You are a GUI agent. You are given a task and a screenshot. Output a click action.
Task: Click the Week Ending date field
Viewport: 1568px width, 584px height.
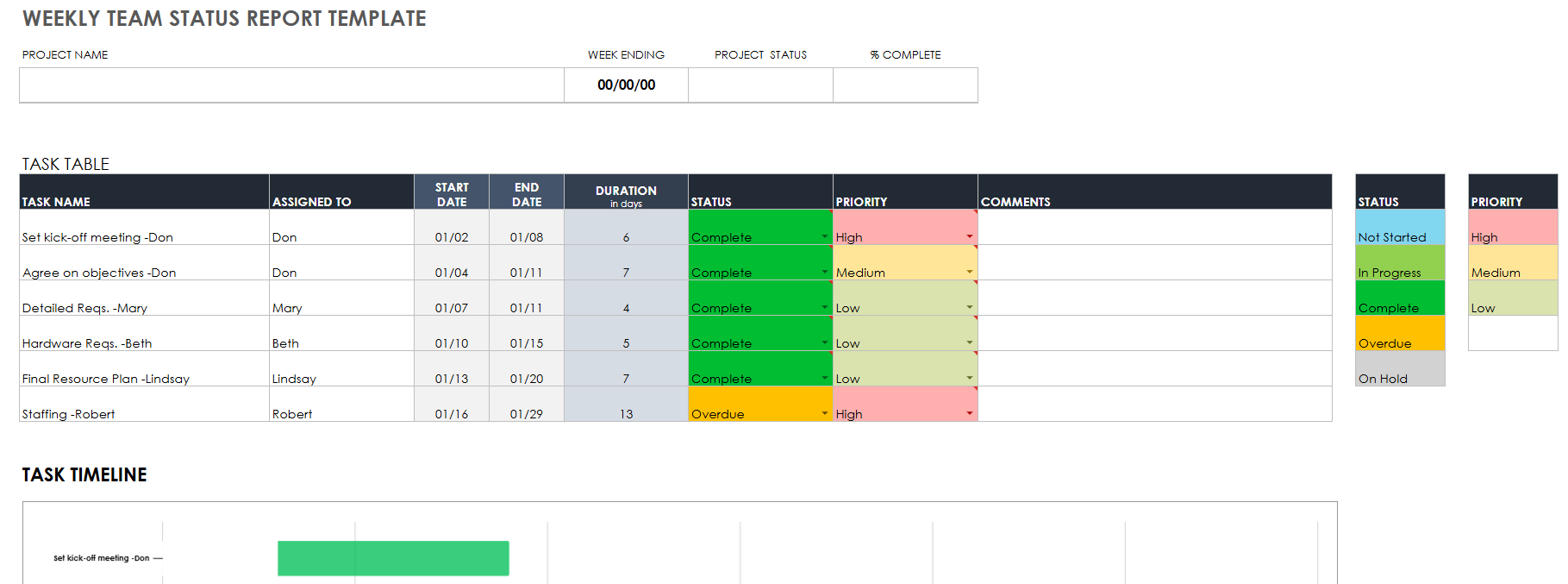pos(626,85)
